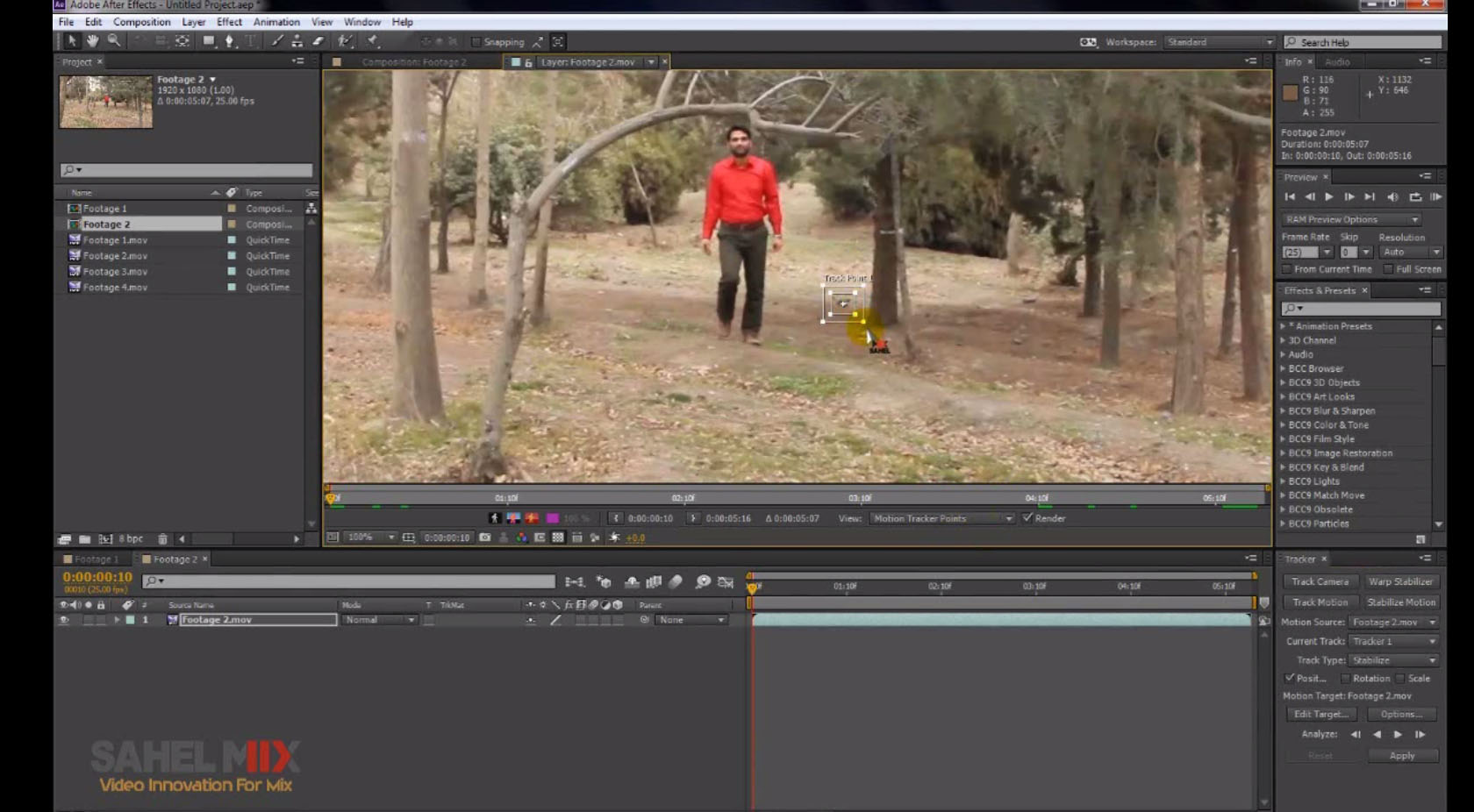
Task: Open the Current Track Tracker 1 dropdown
Action: point(1393,641)
